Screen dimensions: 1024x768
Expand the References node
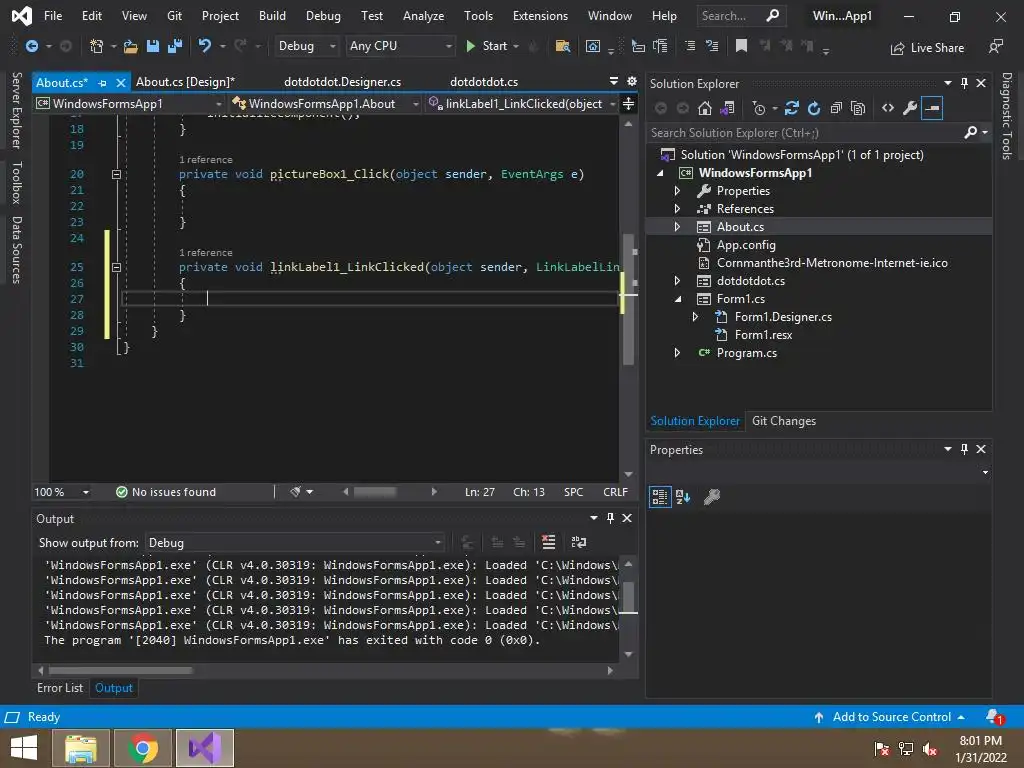click(677, 209)
